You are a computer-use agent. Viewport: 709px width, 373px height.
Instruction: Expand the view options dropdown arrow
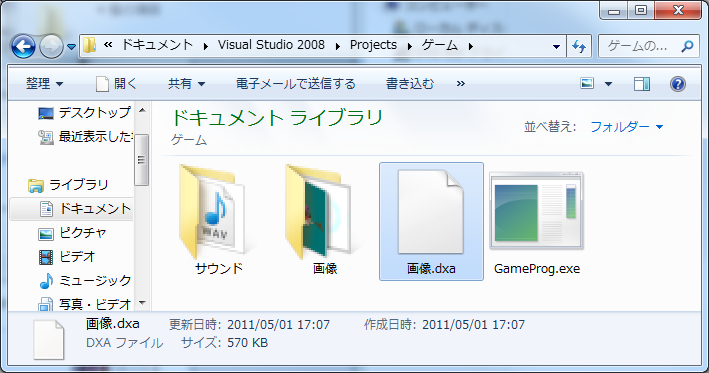coord(609,84)
